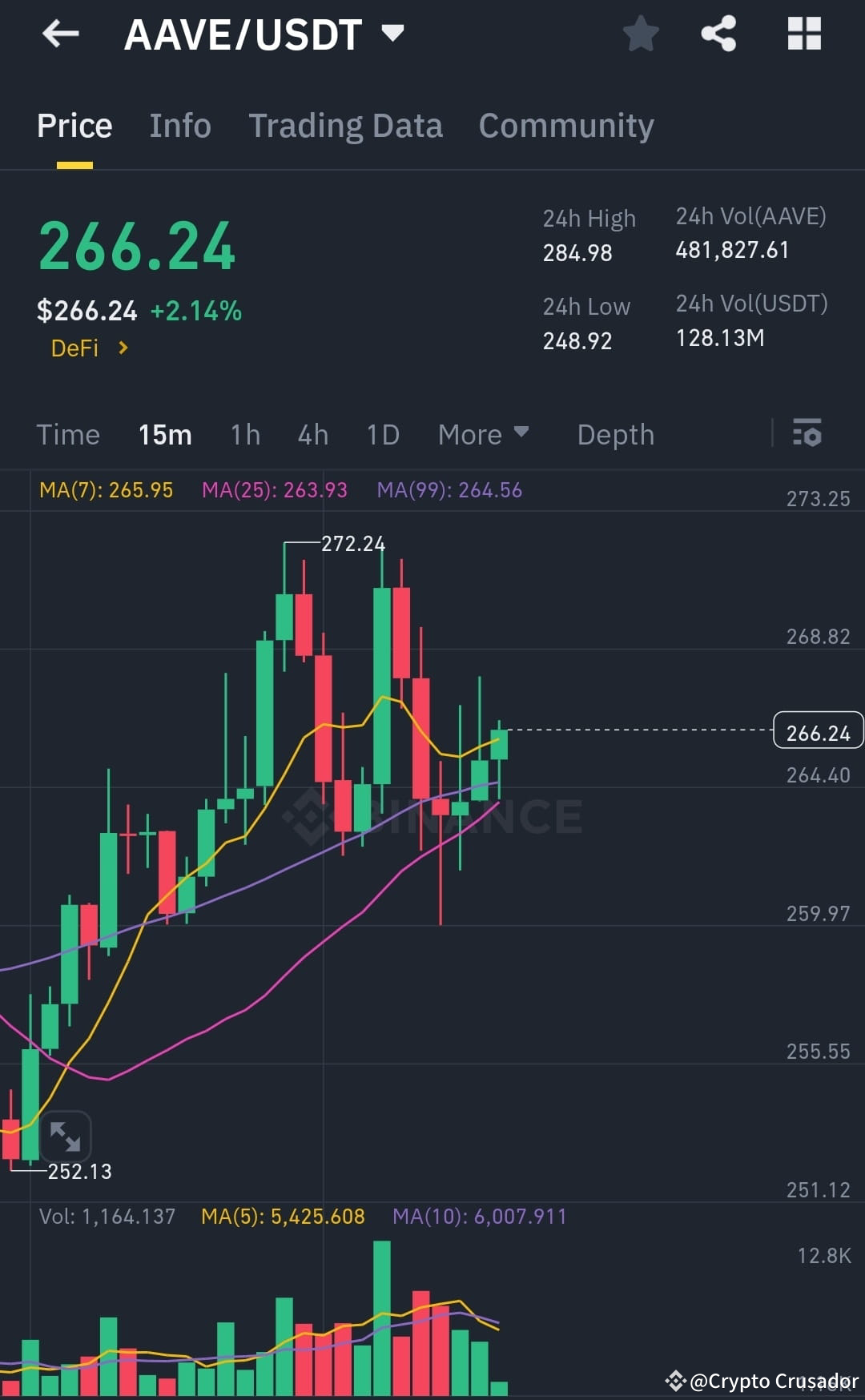Click the back arrow to exit the chart
Screen dimensions: 865x1400
point(60,34)
